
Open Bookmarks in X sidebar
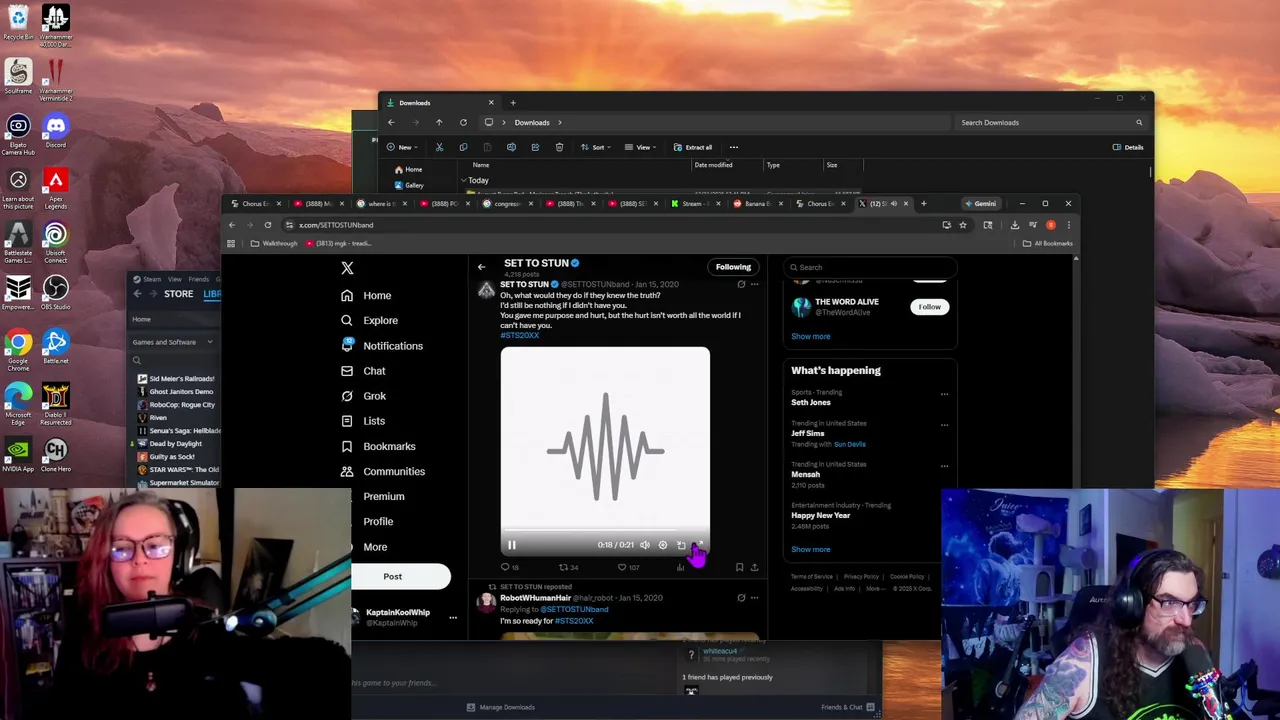378,446
